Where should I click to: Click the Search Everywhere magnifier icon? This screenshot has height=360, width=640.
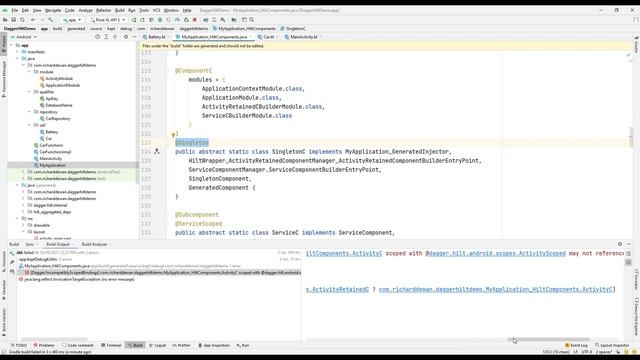pyautogui.click(x=252, y=20)
